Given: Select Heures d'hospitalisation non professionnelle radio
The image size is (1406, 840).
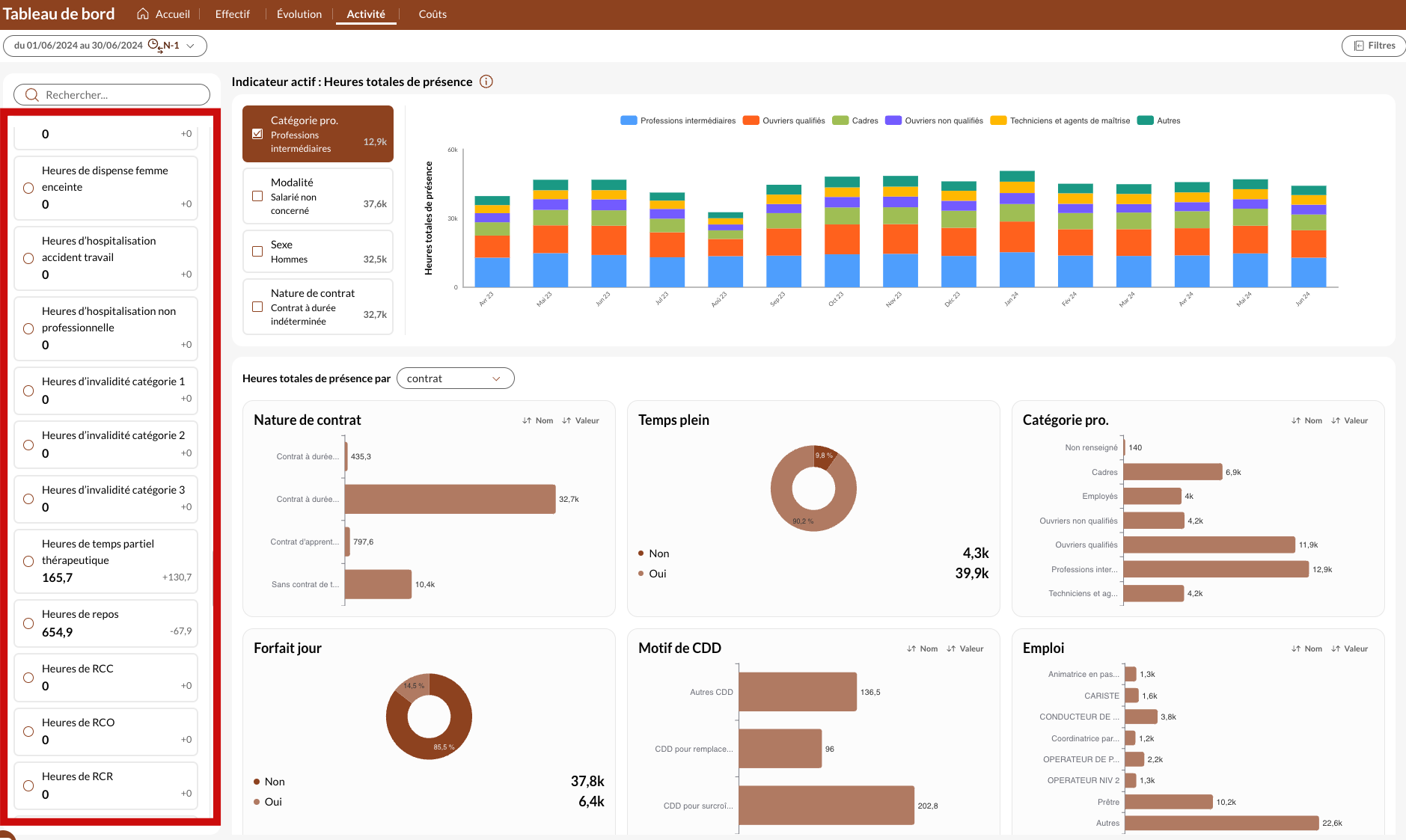Looking at the screenshot, I should (x=28, y=328).
